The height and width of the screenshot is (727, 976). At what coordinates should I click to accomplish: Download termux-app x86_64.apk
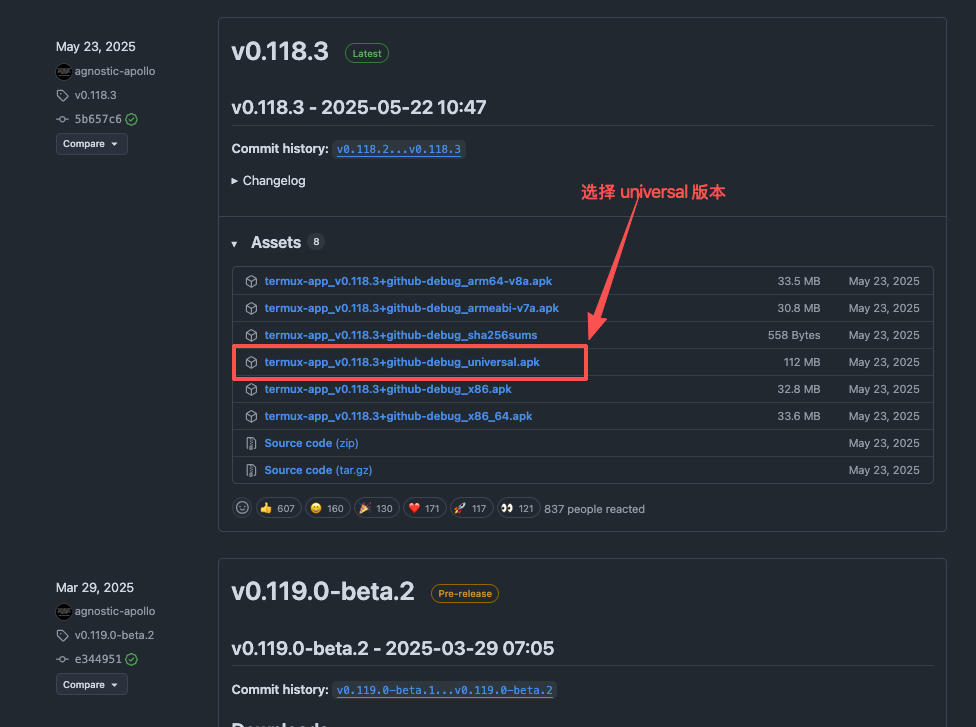[398, 416]
